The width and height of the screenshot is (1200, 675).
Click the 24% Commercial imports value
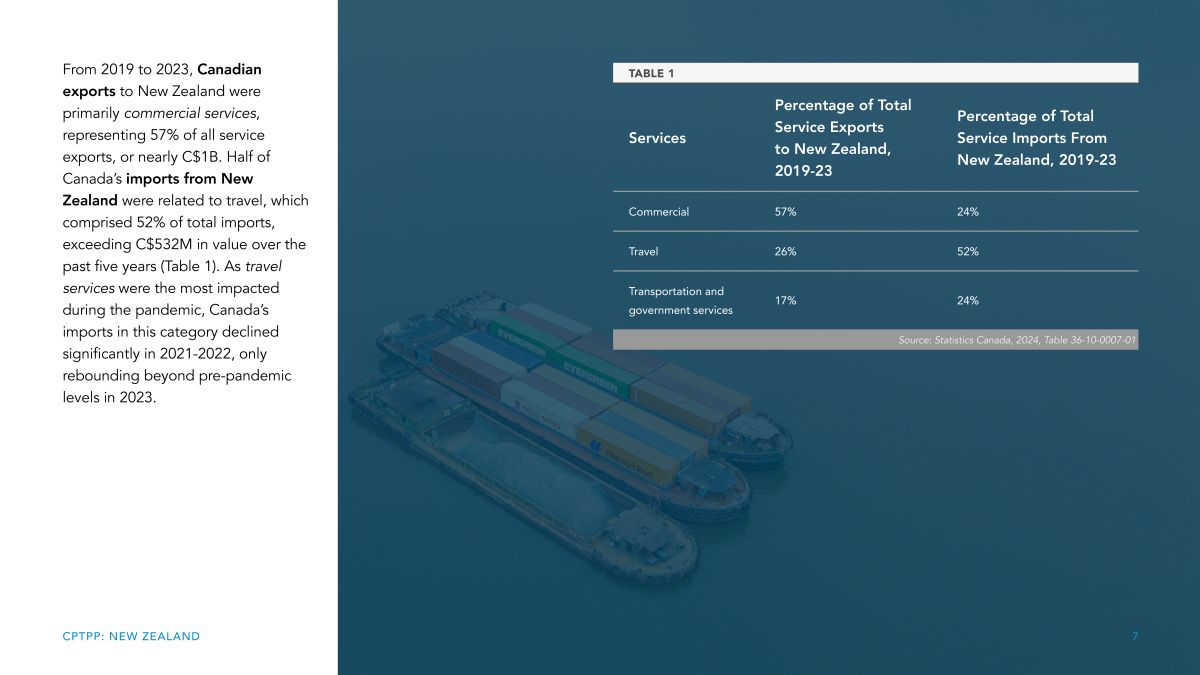click(x=967, y=211)
